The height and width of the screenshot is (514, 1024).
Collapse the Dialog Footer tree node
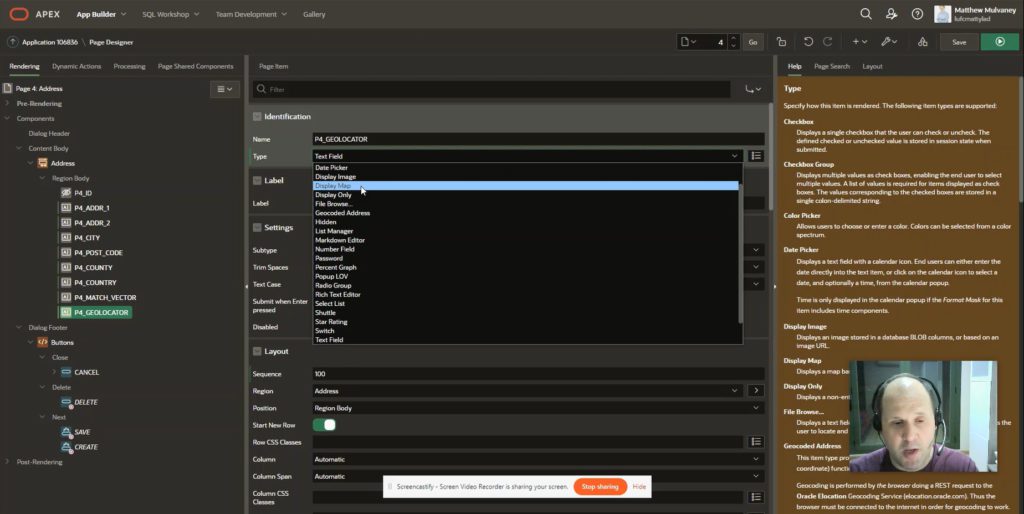pyautogui.click(x=19, y=327)
